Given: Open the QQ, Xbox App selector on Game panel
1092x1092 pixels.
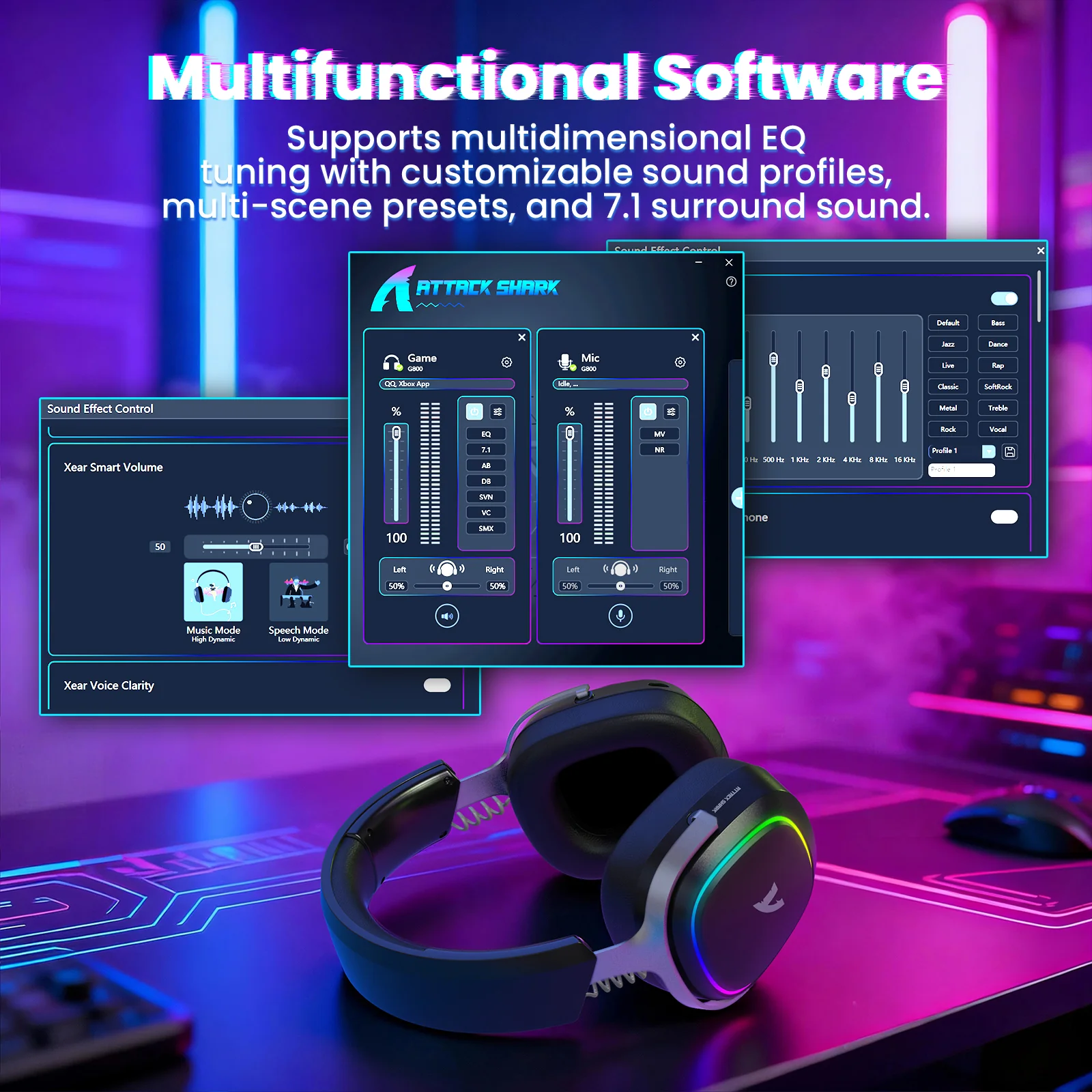Looking at the screenshot, I should point(448,384).
